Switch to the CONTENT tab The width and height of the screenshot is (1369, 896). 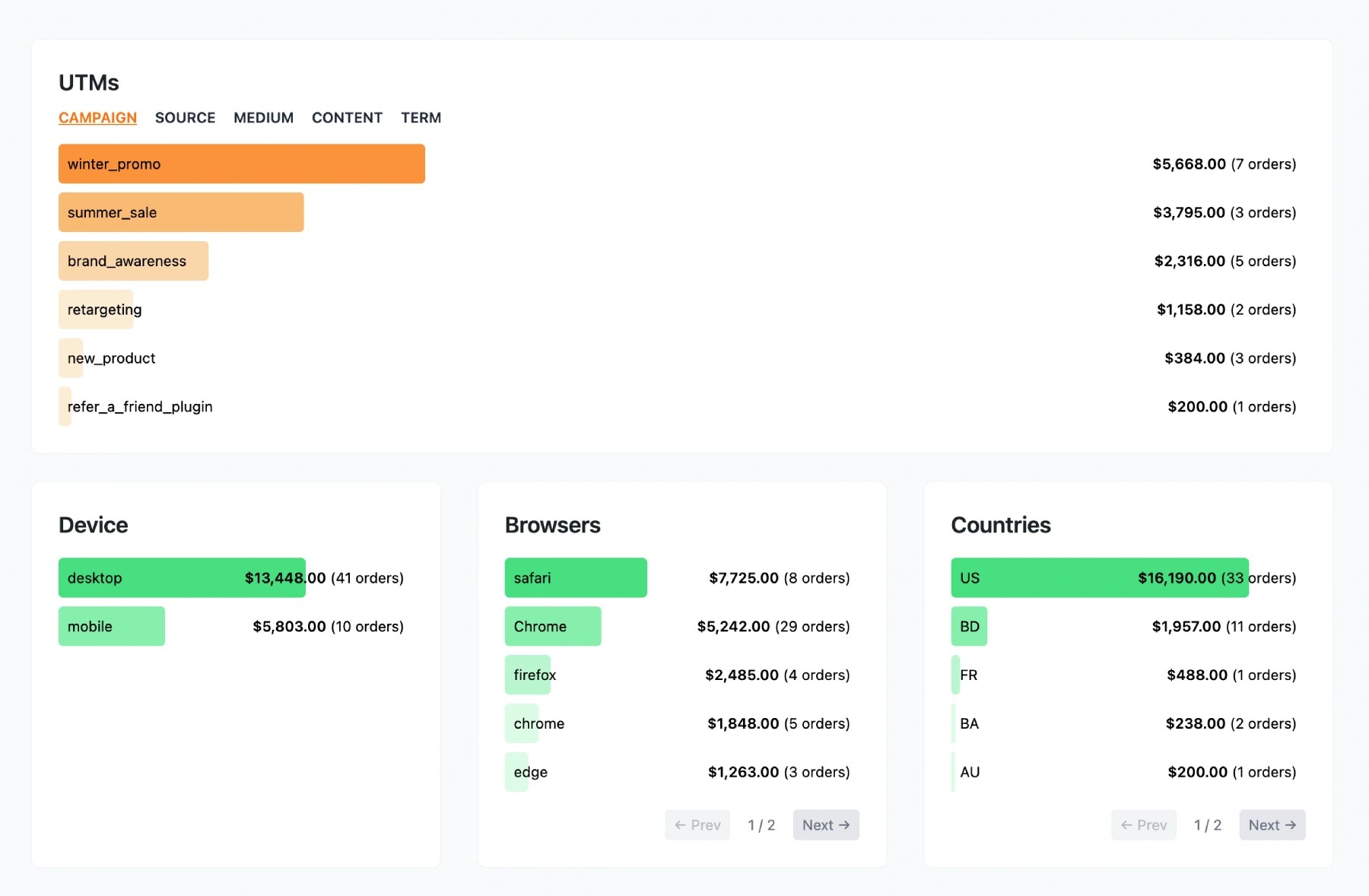pos(347,117)
